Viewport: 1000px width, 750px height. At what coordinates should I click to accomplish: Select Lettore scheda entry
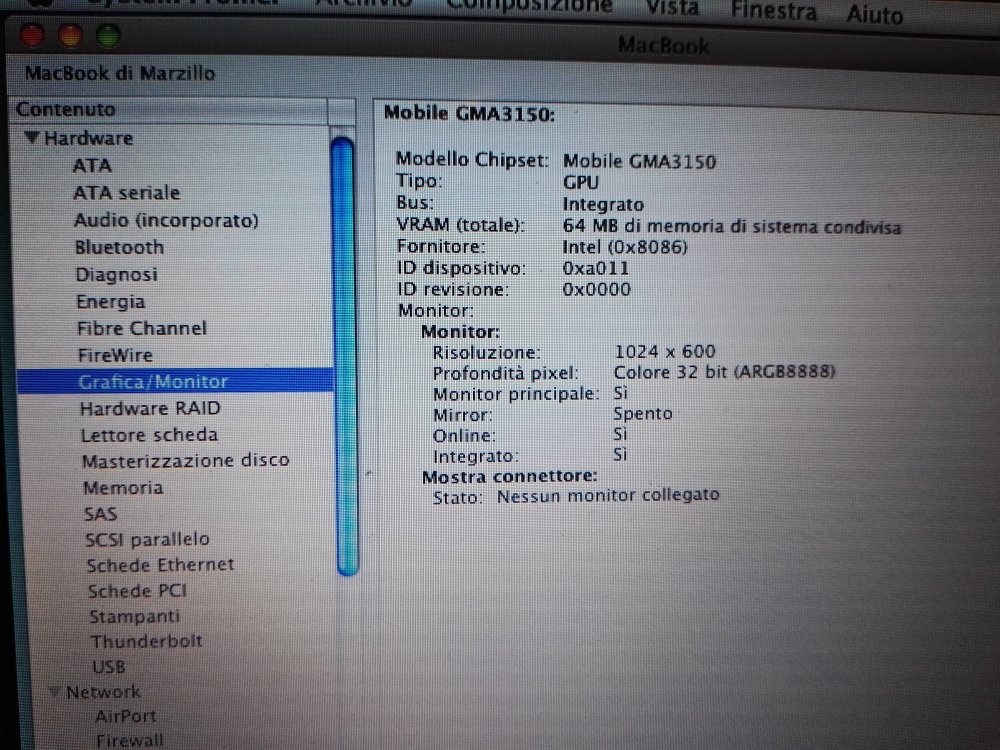click(x=149, y=435)
